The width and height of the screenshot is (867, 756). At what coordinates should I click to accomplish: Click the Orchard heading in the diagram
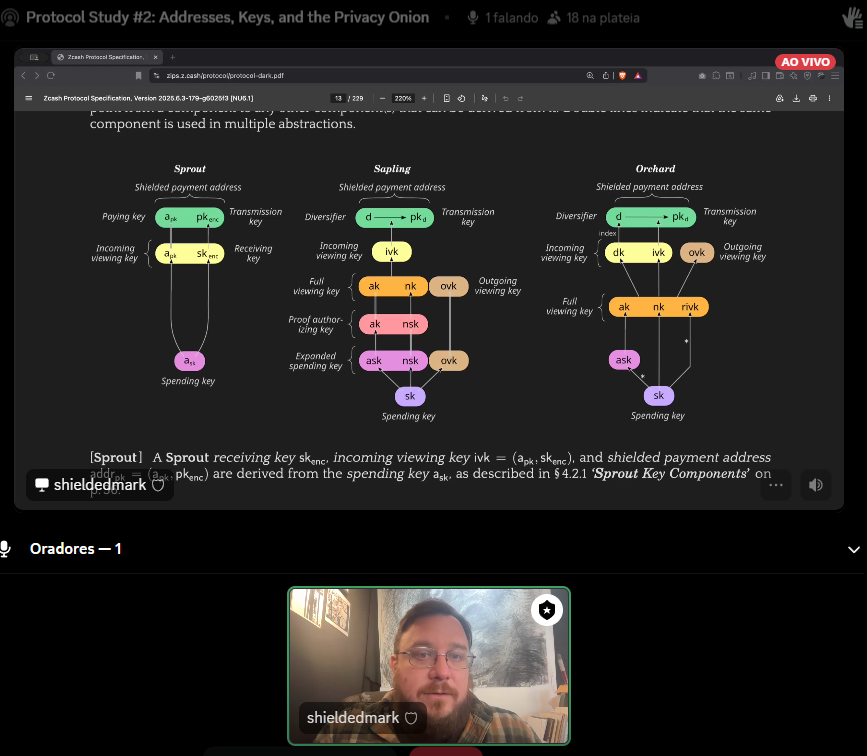point(655,169)
